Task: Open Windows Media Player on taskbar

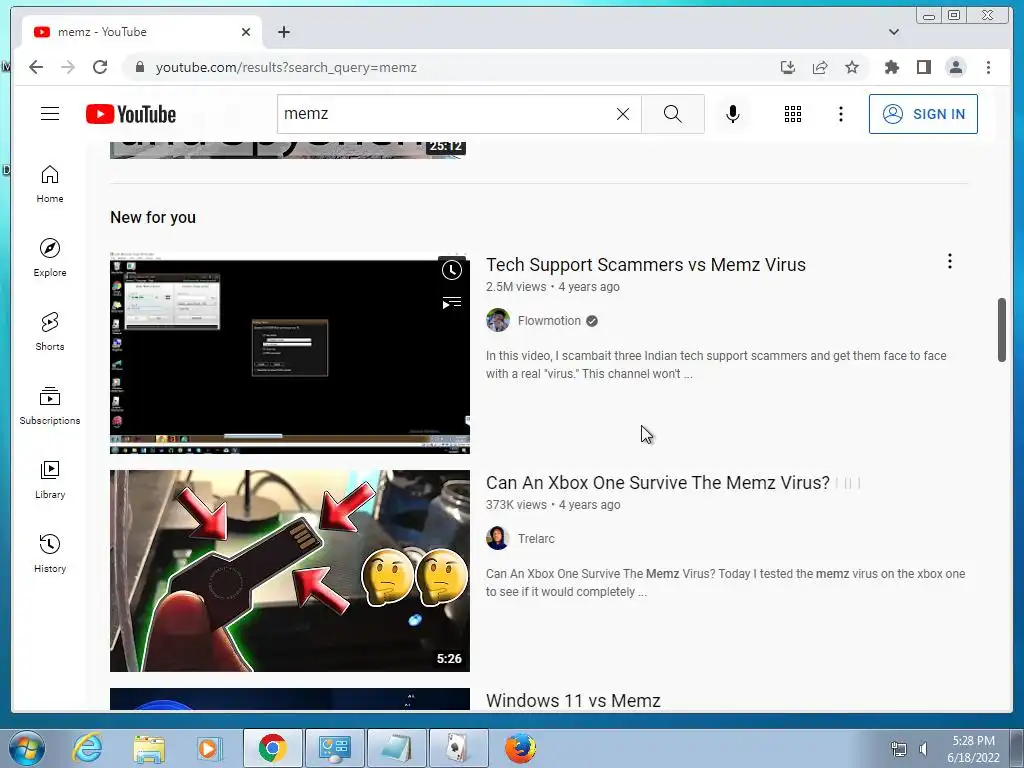Action: coord(210,748)
